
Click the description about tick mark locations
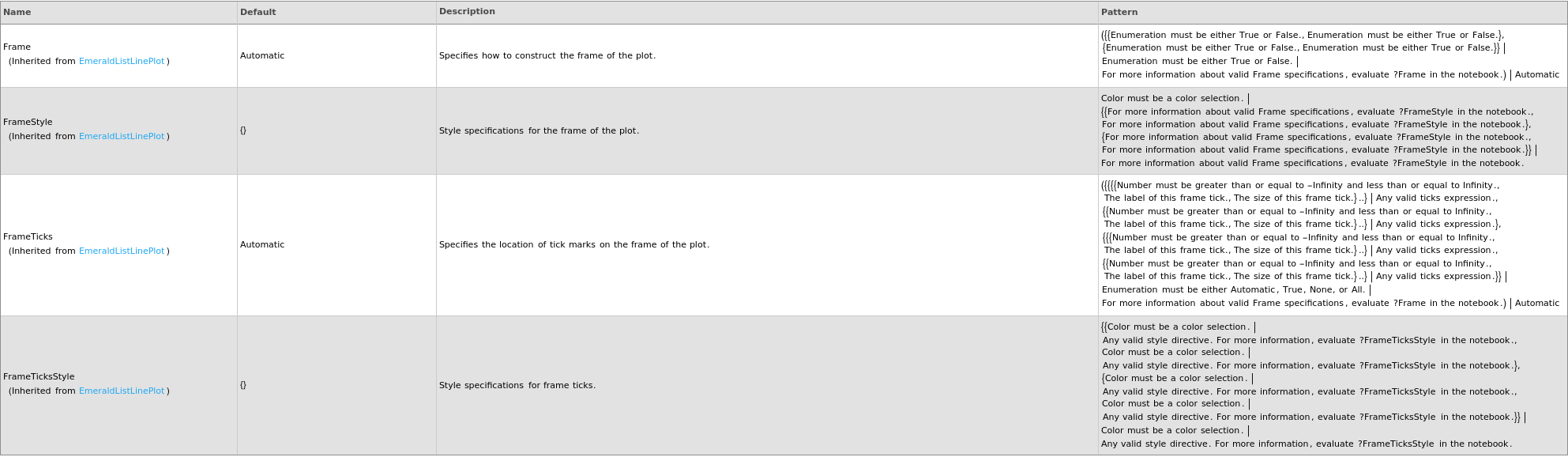pyautogui.click(x=574, y=245)
